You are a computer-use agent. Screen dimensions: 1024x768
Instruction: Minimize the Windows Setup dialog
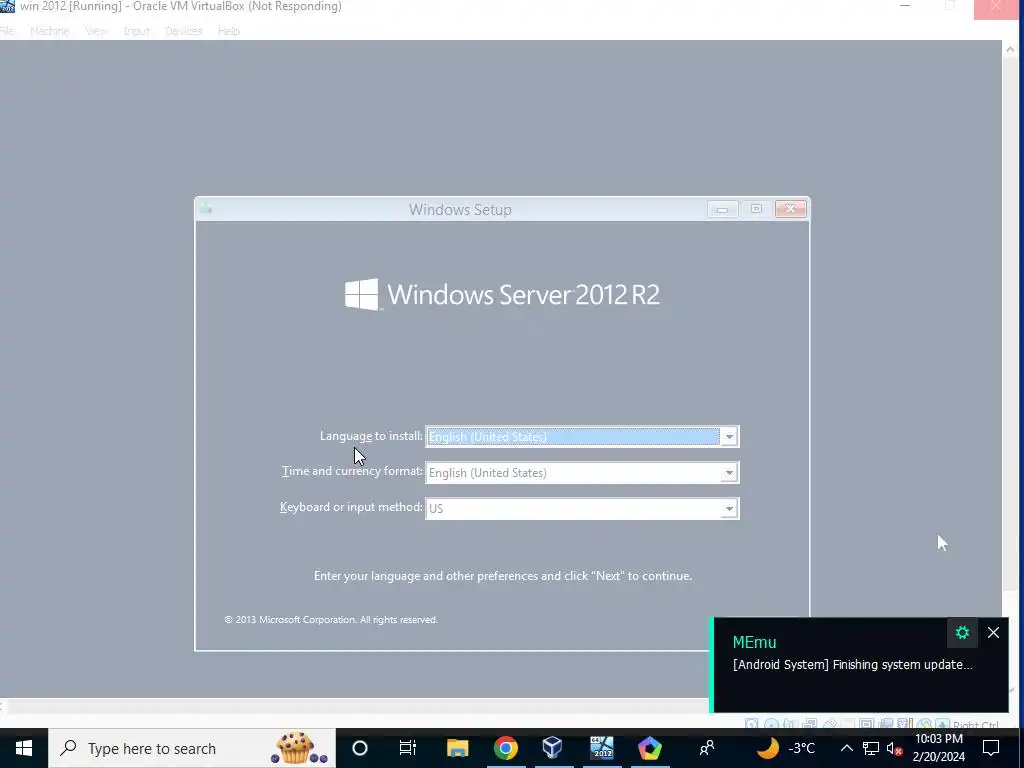tap(722, 209)
